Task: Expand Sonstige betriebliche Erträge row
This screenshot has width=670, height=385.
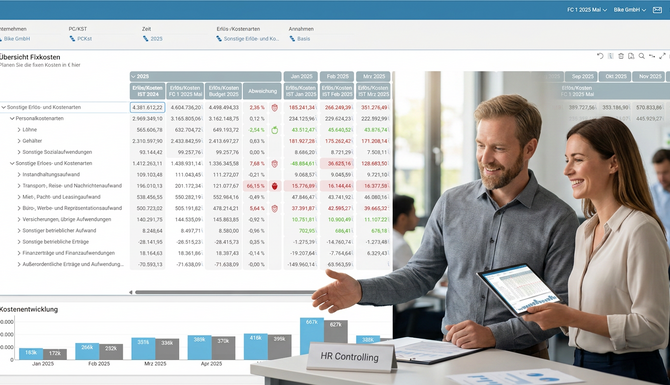Action: click(x=19, y=242)
